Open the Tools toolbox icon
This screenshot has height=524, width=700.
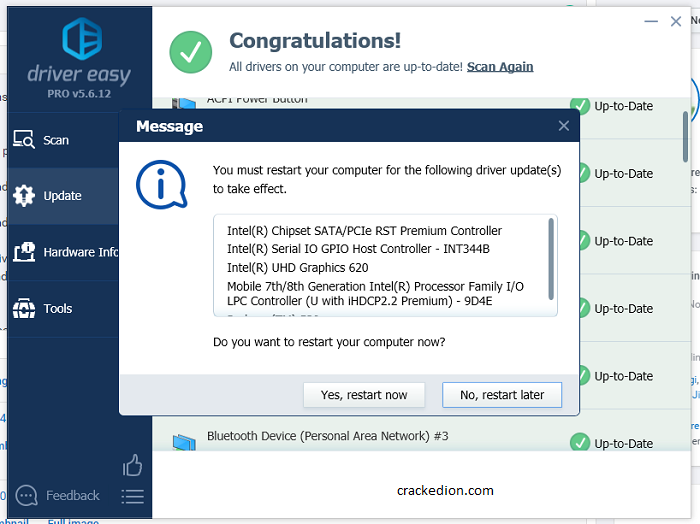tap(24, 308)
